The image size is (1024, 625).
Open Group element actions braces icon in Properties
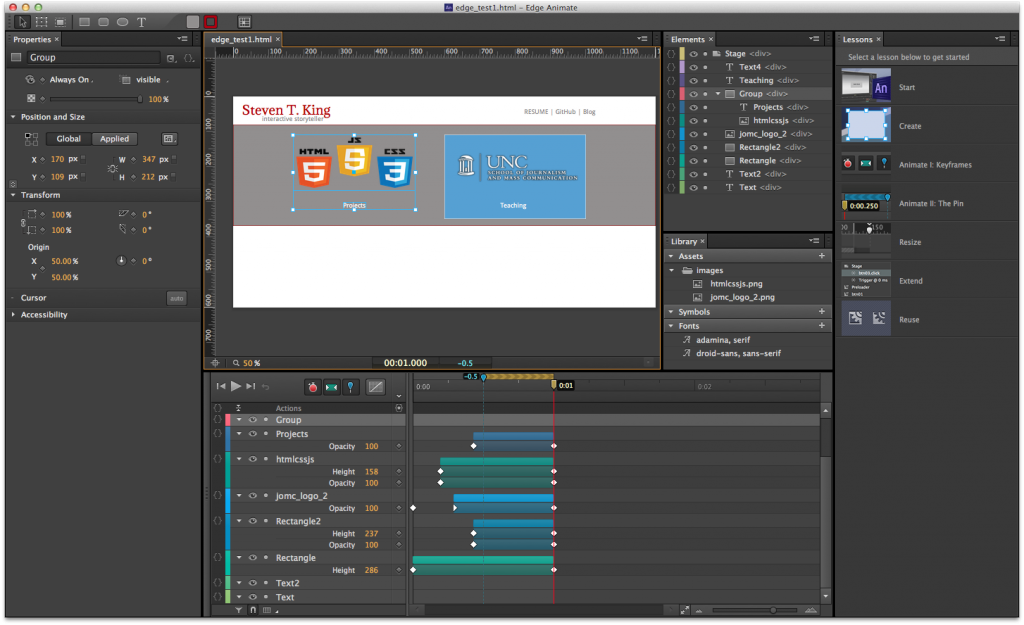[189, 58]
